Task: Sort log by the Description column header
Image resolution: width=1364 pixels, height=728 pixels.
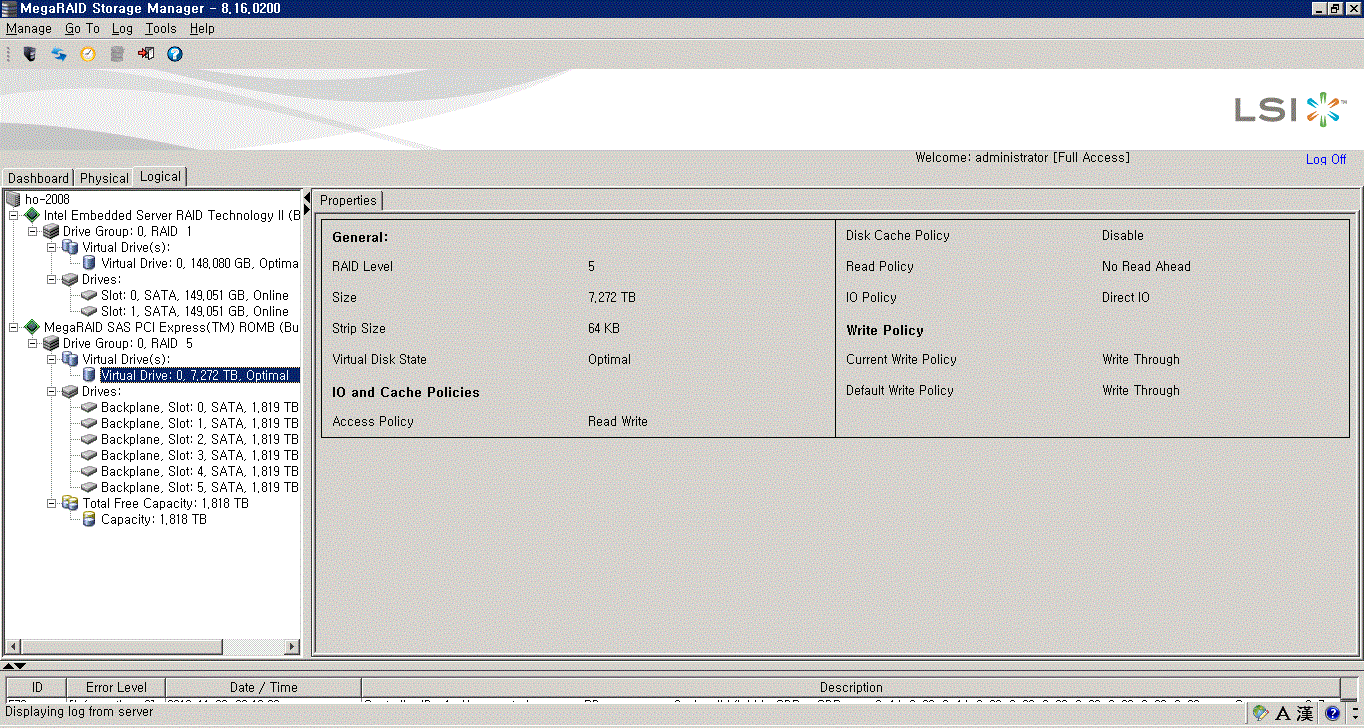Action: [x=851, y=687]
